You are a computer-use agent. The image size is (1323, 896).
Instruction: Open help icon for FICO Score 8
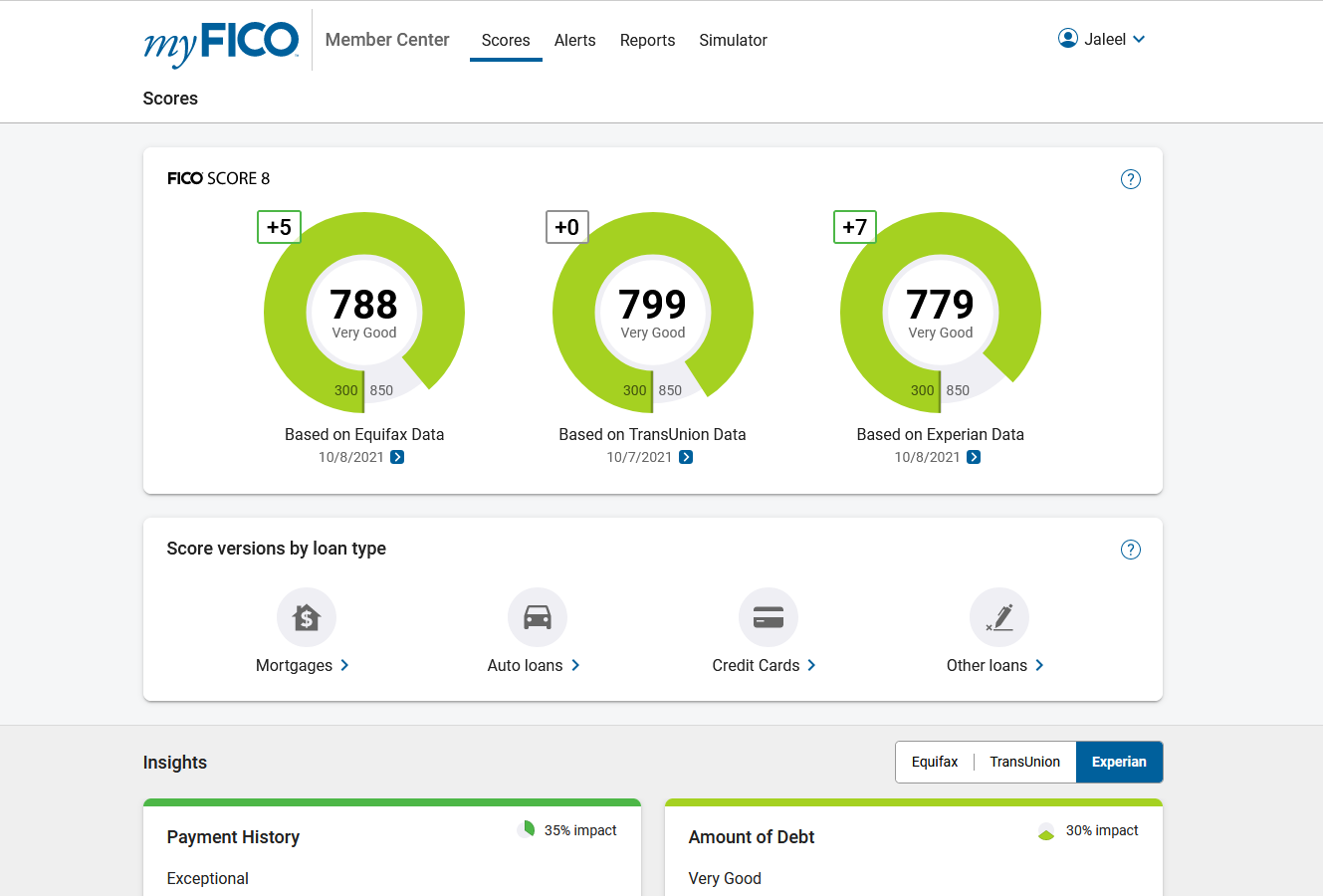(x=1131, y=179)
